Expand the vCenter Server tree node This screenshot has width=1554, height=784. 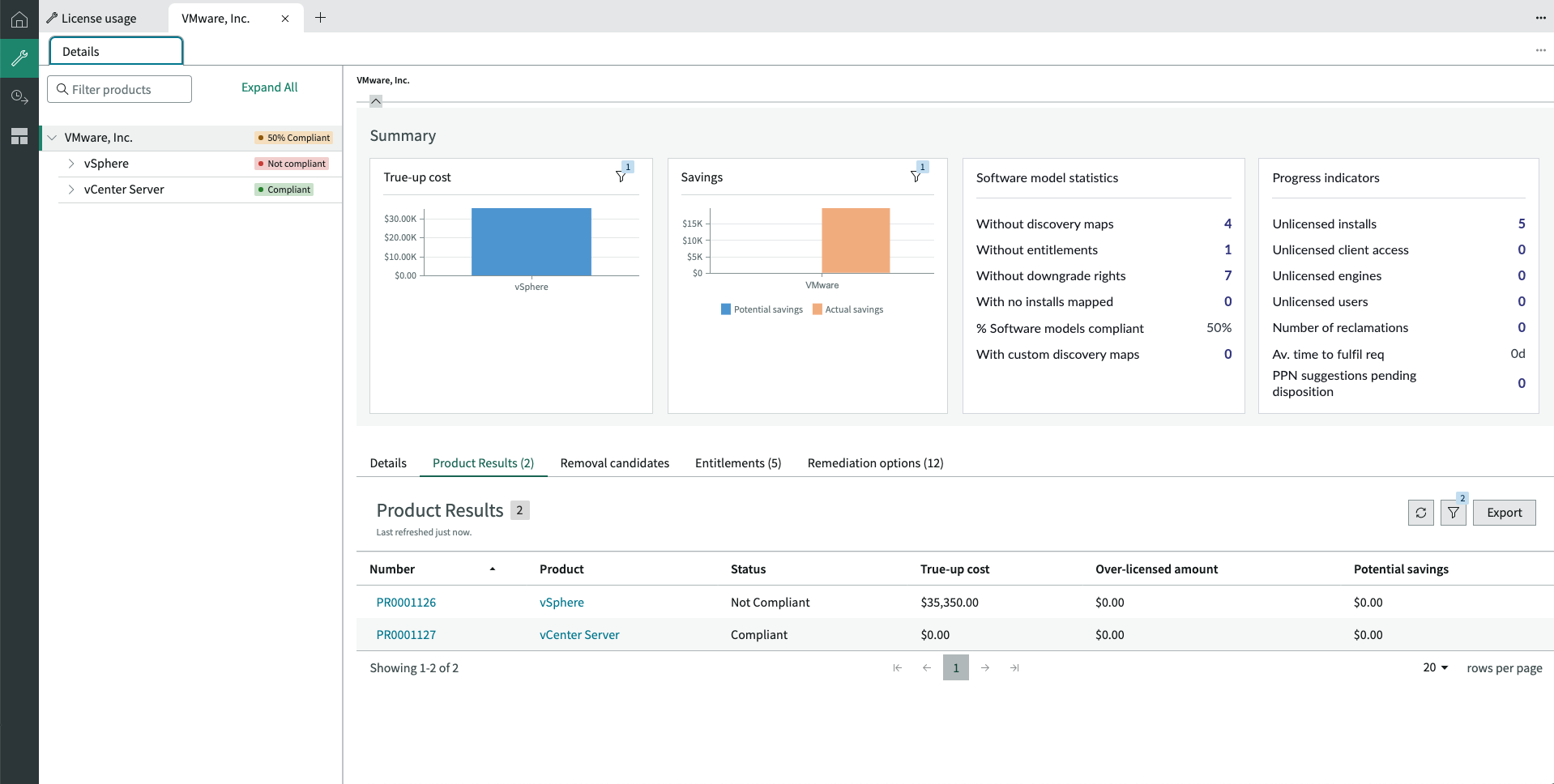pyautogui.click(x=71, y=190)
